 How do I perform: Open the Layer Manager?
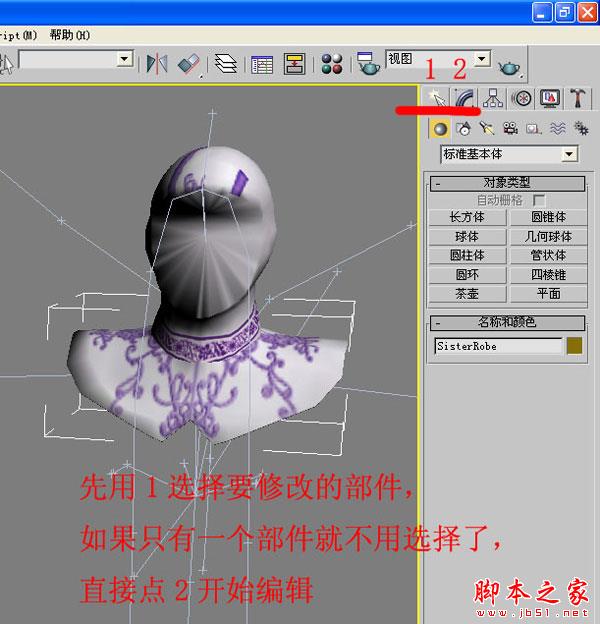226,64
